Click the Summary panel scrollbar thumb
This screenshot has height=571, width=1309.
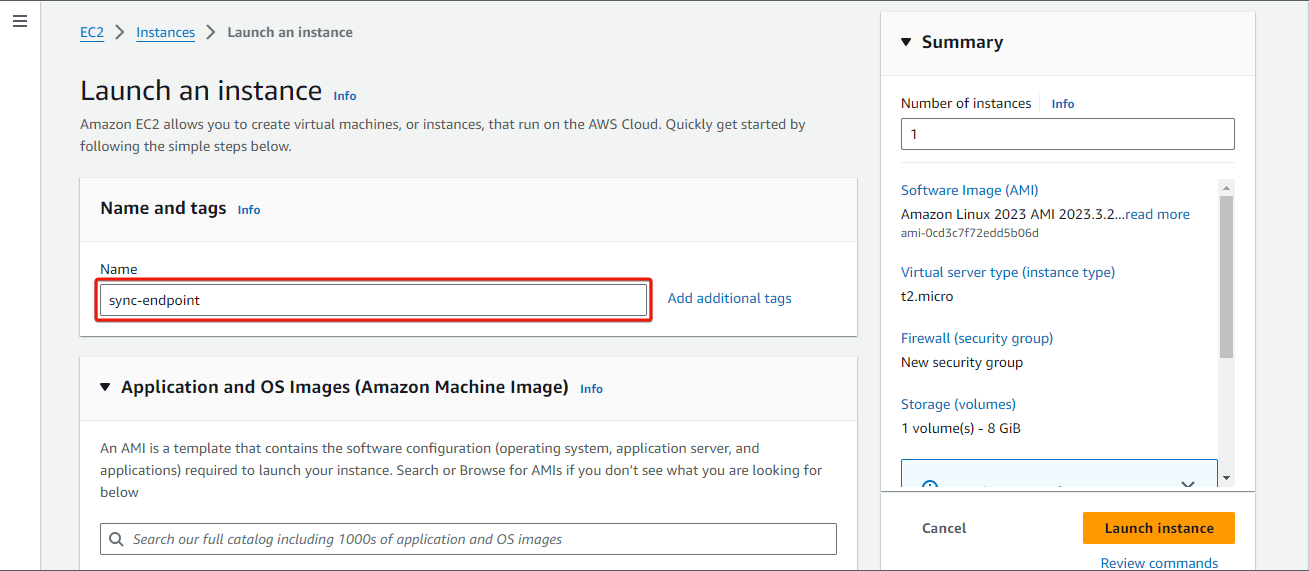(x=1227, y=276)
